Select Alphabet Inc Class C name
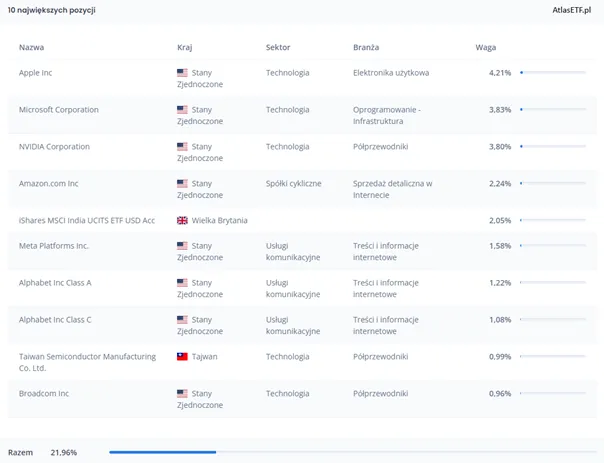Screen dimensions: 604x463 point(55,320)
